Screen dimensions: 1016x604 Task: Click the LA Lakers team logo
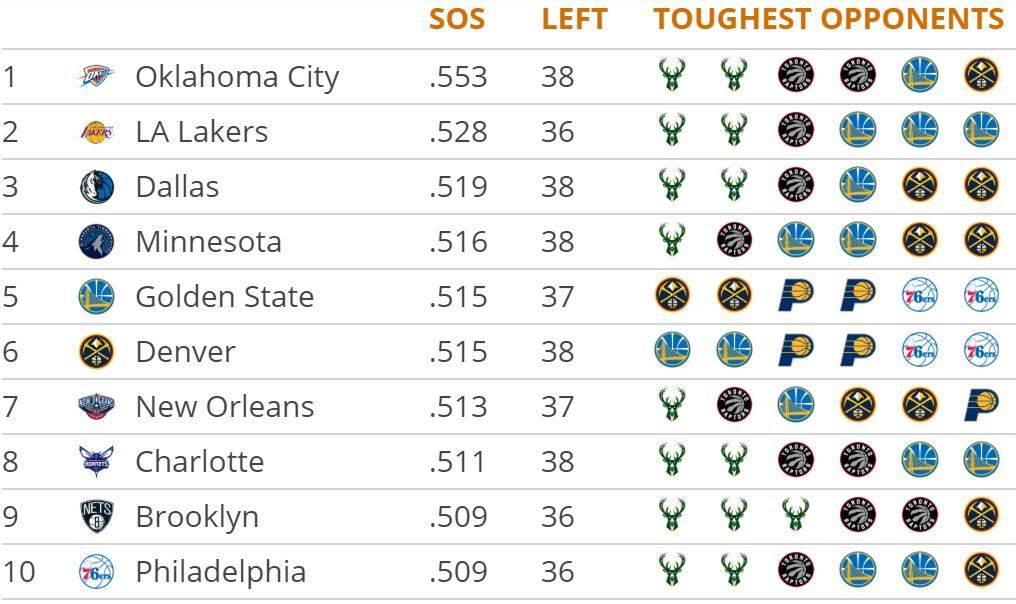96,132
